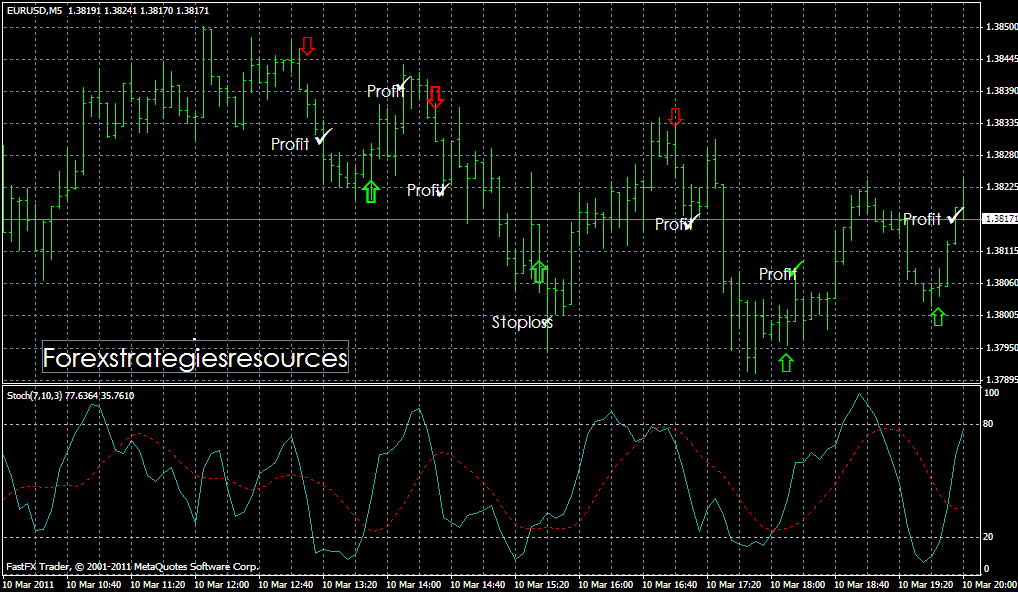The width and height of the screenshot is (1018, 592).
Task: Click the 1.38225 price axis label
Action: 1001,187
